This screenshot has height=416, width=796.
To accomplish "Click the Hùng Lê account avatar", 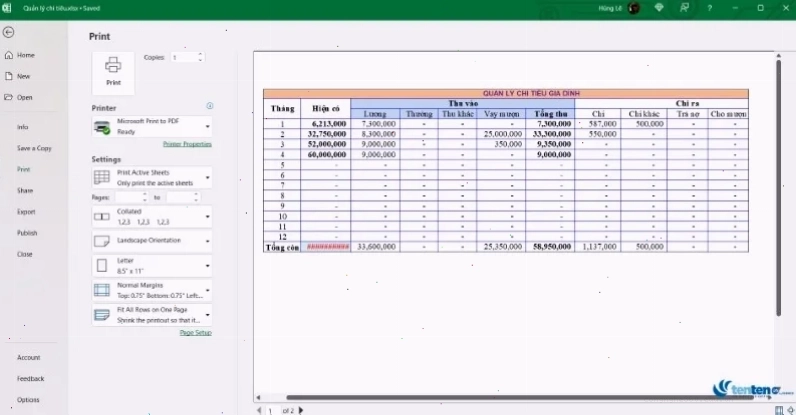I will pos(634,8).
